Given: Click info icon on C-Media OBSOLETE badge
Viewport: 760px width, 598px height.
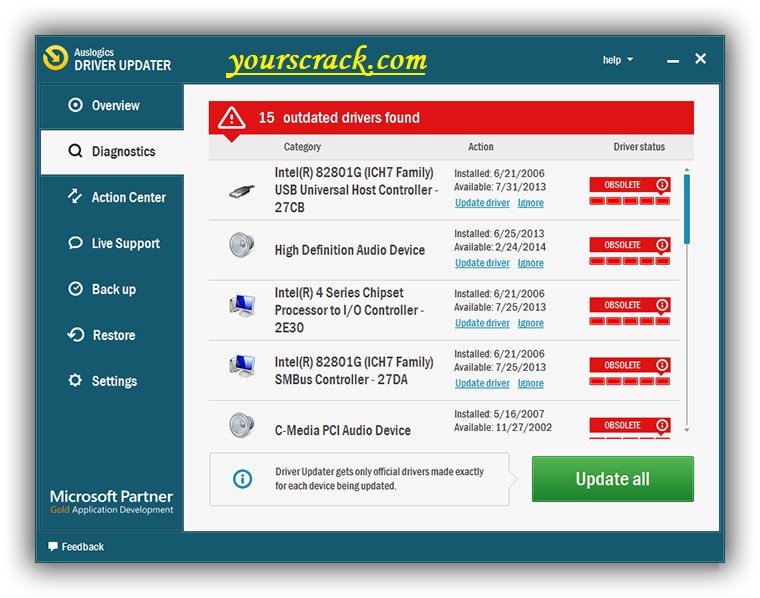Looking at the screenshot, I should point(662,425).
